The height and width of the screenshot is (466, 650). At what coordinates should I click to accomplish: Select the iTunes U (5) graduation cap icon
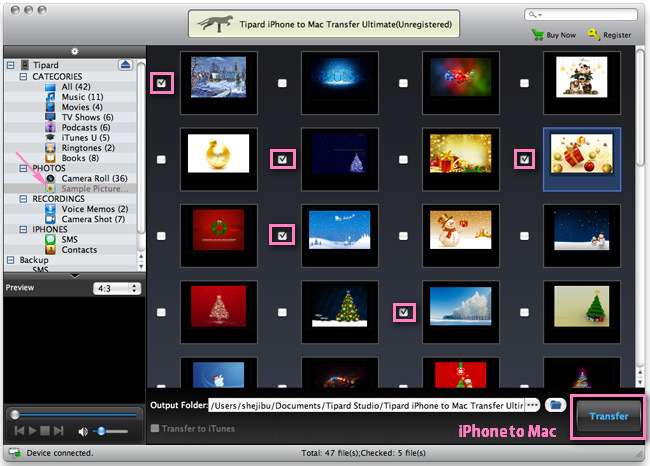[50, 138]
